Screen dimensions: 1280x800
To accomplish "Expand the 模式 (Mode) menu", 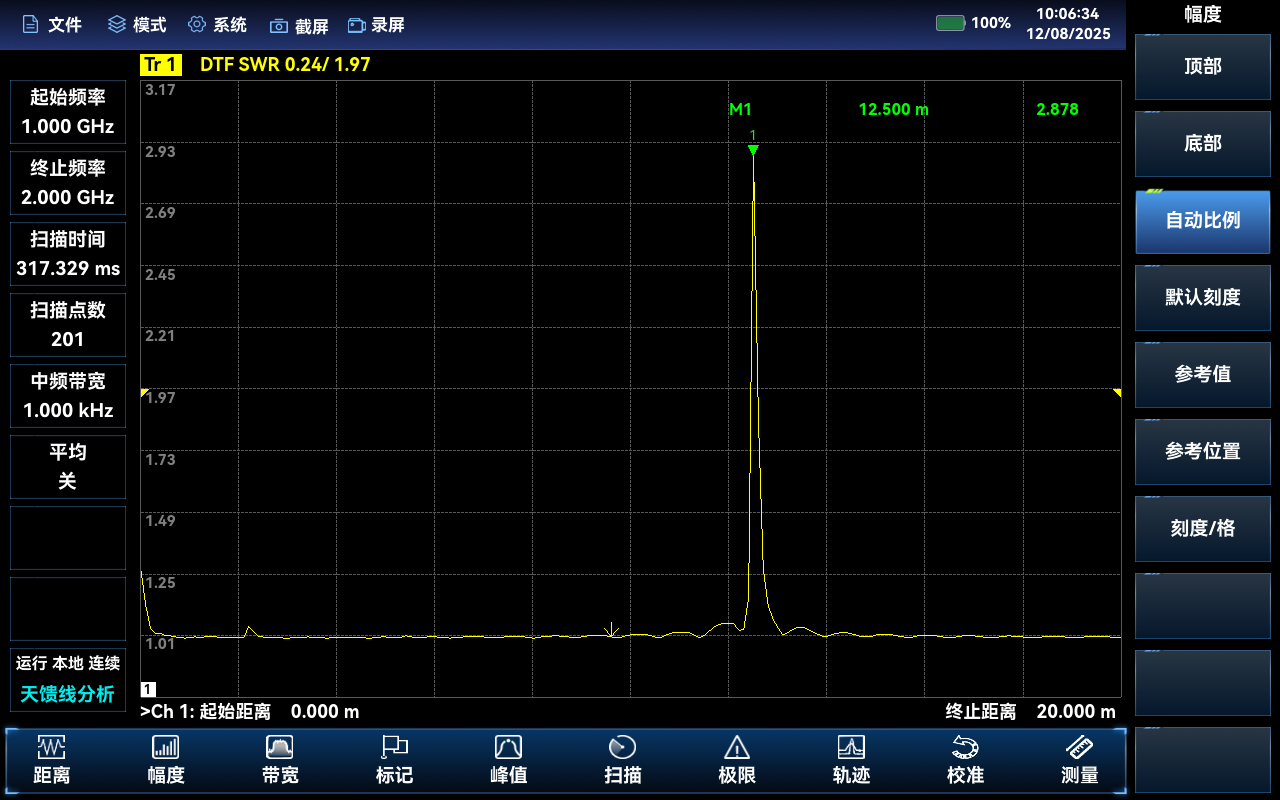I will [137, 25].
